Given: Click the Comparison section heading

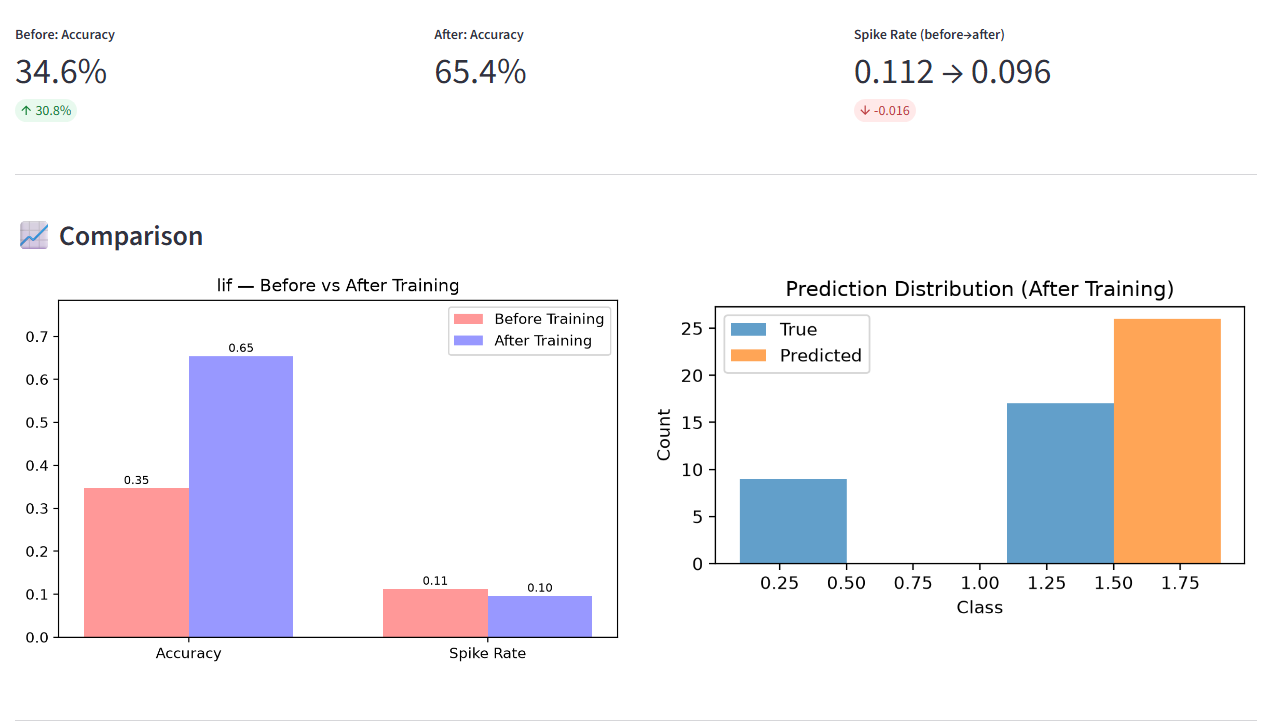Looking at the screenshot, I should [x=131, y=236].
